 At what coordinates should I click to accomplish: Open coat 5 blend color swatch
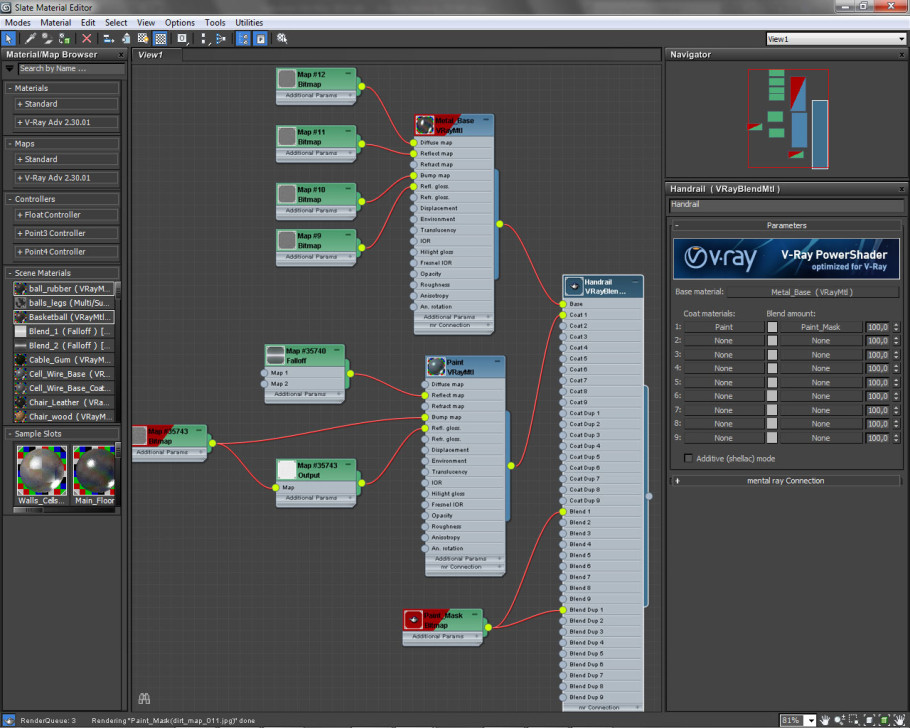click(x=772, y=383)
